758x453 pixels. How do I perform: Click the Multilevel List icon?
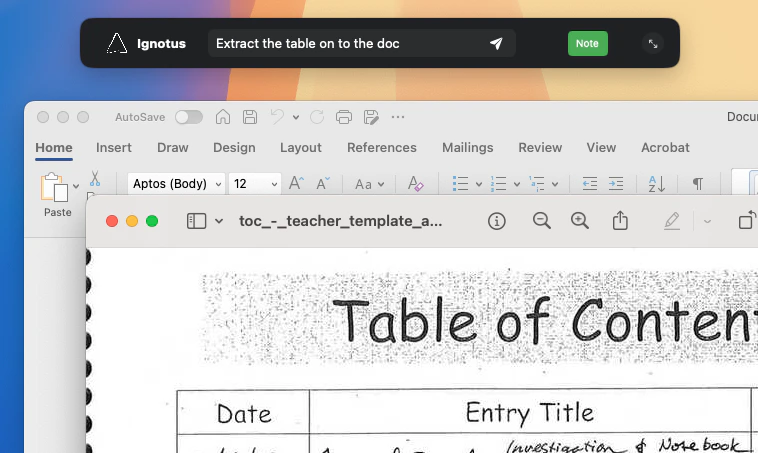tap(537, 184)
